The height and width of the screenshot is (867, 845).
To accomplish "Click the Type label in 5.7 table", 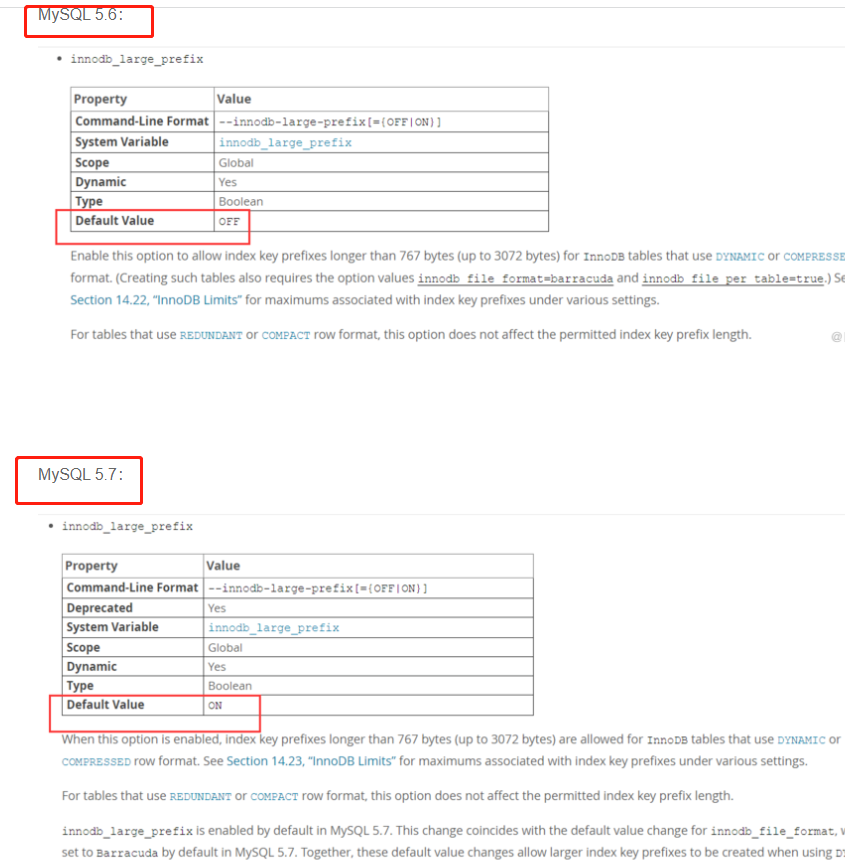I will [x=80, y=686].
